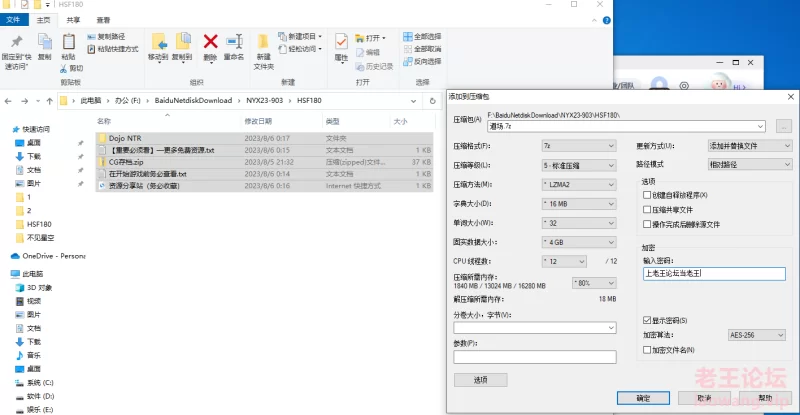Click the 粘贴 clipboard icon

tap(68, 42)
